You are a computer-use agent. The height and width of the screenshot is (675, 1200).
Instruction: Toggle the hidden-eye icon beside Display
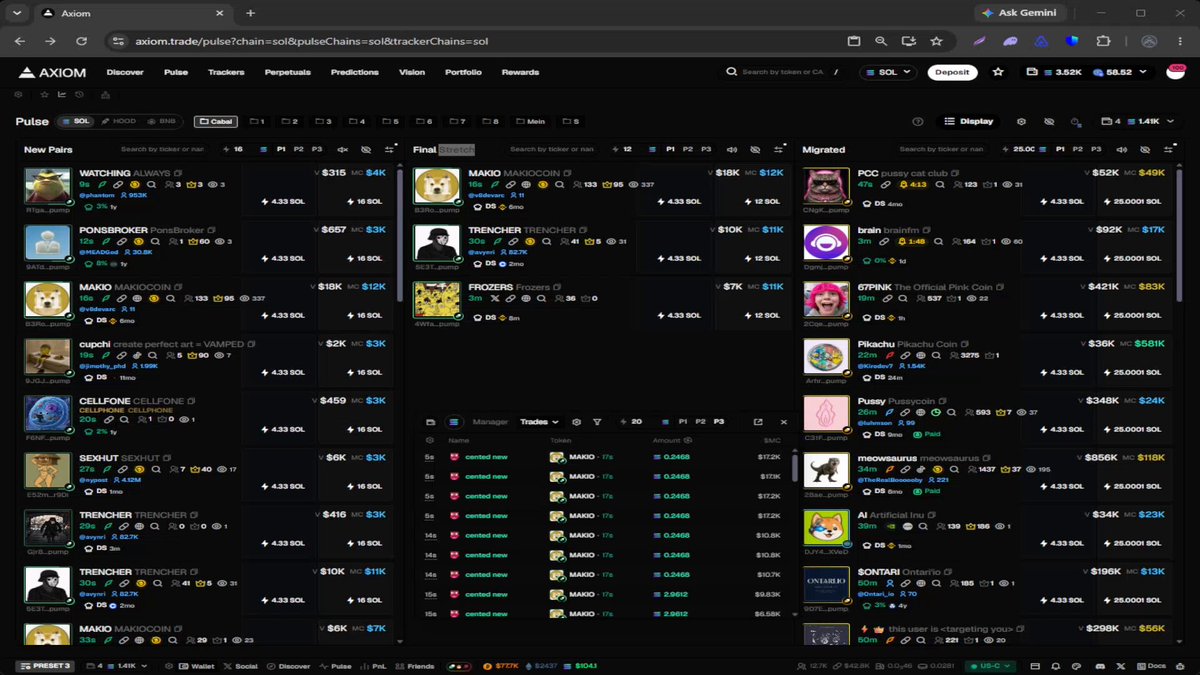click(x=1048, y=121)
